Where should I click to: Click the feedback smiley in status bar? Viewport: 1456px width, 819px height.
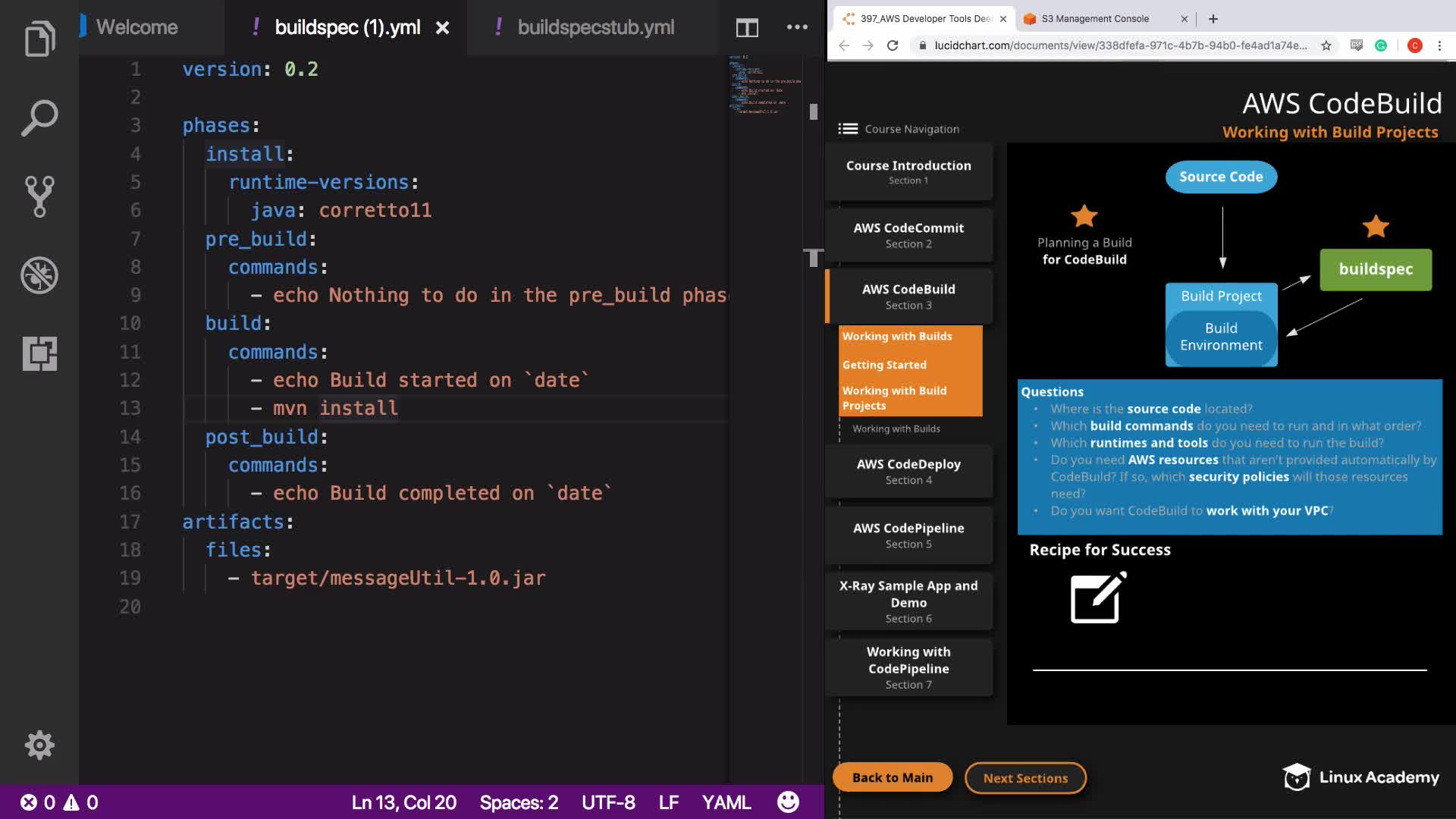(x=788, y=802)
